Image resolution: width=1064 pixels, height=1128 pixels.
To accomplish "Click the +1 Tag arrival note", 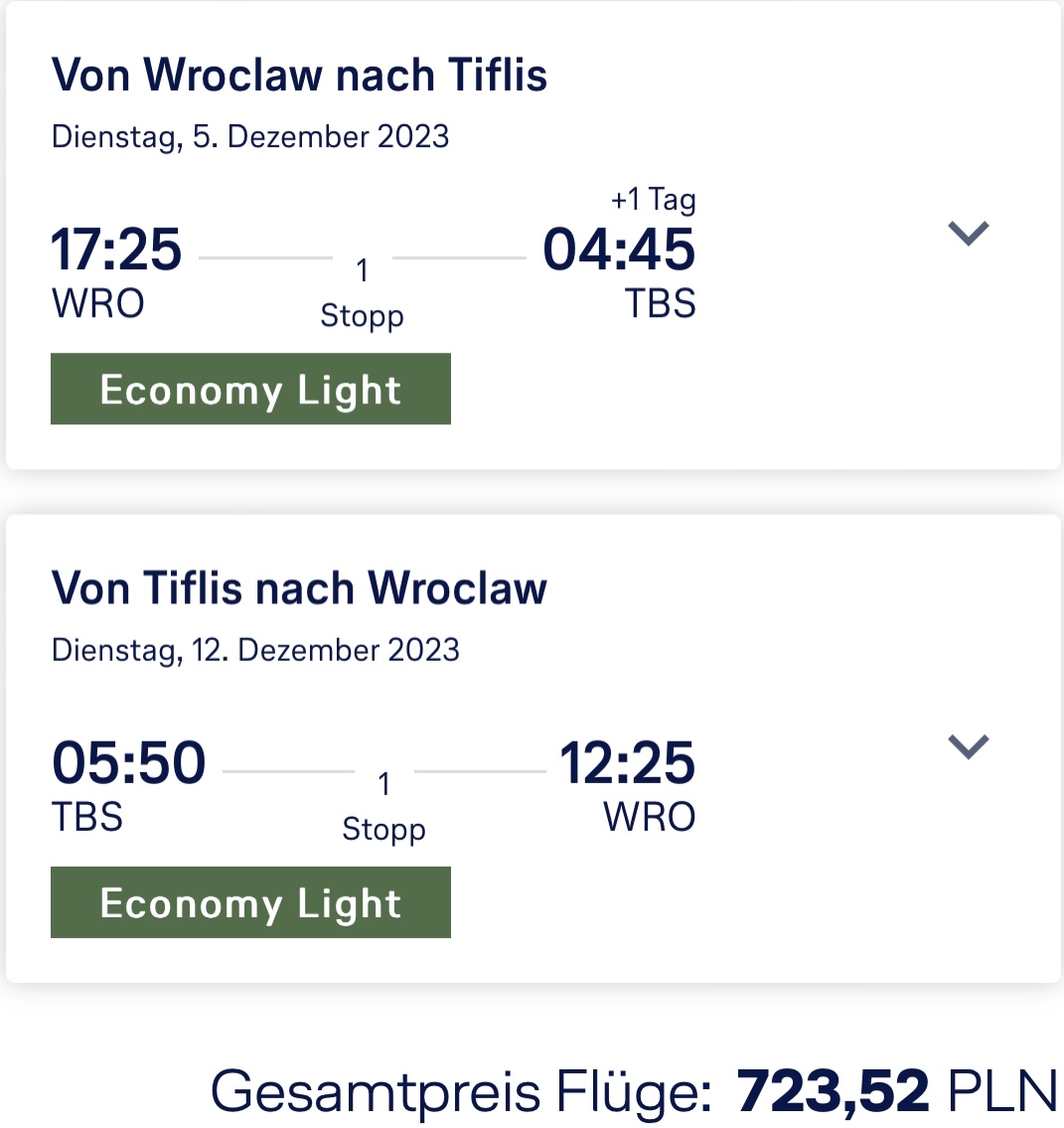I will [654, 200].
